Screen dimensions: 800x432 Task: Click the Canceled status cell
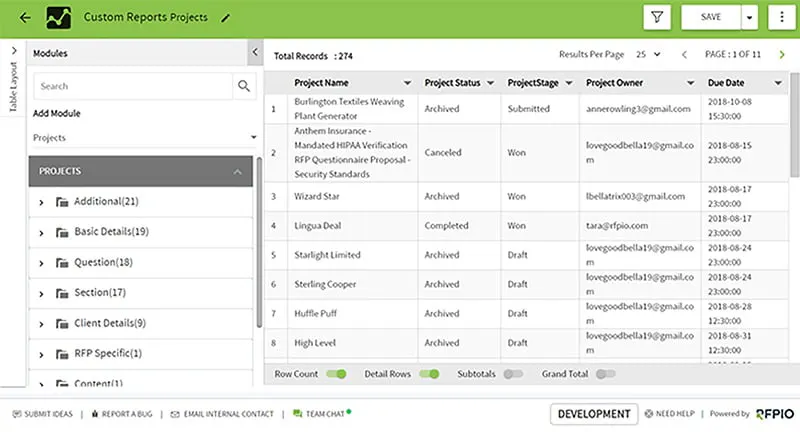(x=459, y=153)
